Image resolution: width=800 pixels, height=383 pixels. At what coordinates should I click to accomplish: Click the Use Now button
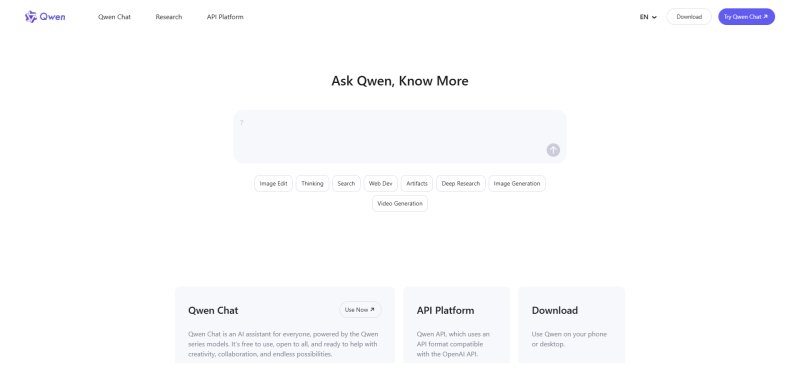coord(360,310)
